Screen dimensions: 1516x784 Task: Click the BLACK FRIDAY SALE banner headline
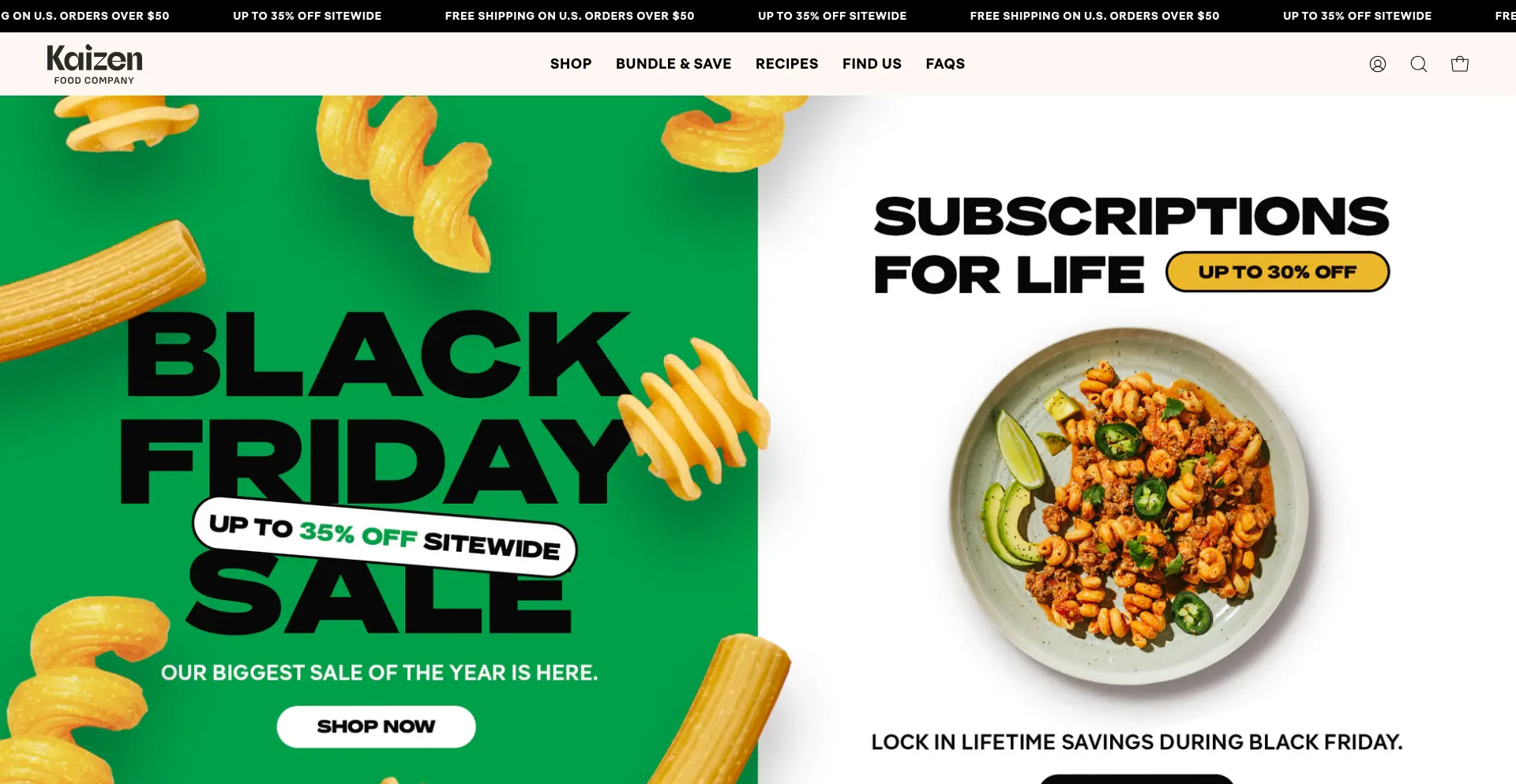(371, 471)
